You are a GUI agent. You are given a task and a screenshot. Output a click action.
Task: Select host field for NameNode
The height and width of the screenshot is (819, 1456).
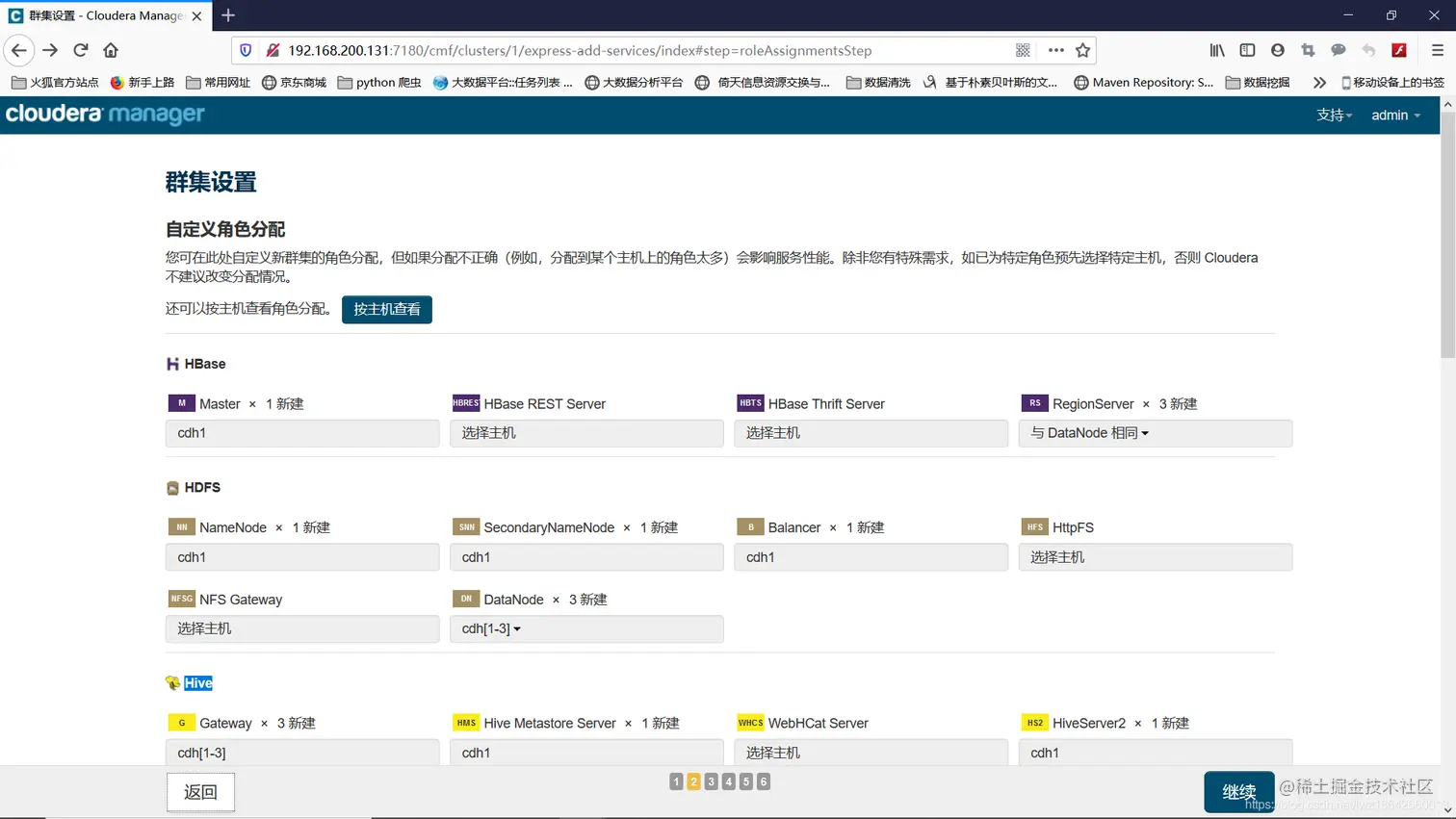click(302, 557)
